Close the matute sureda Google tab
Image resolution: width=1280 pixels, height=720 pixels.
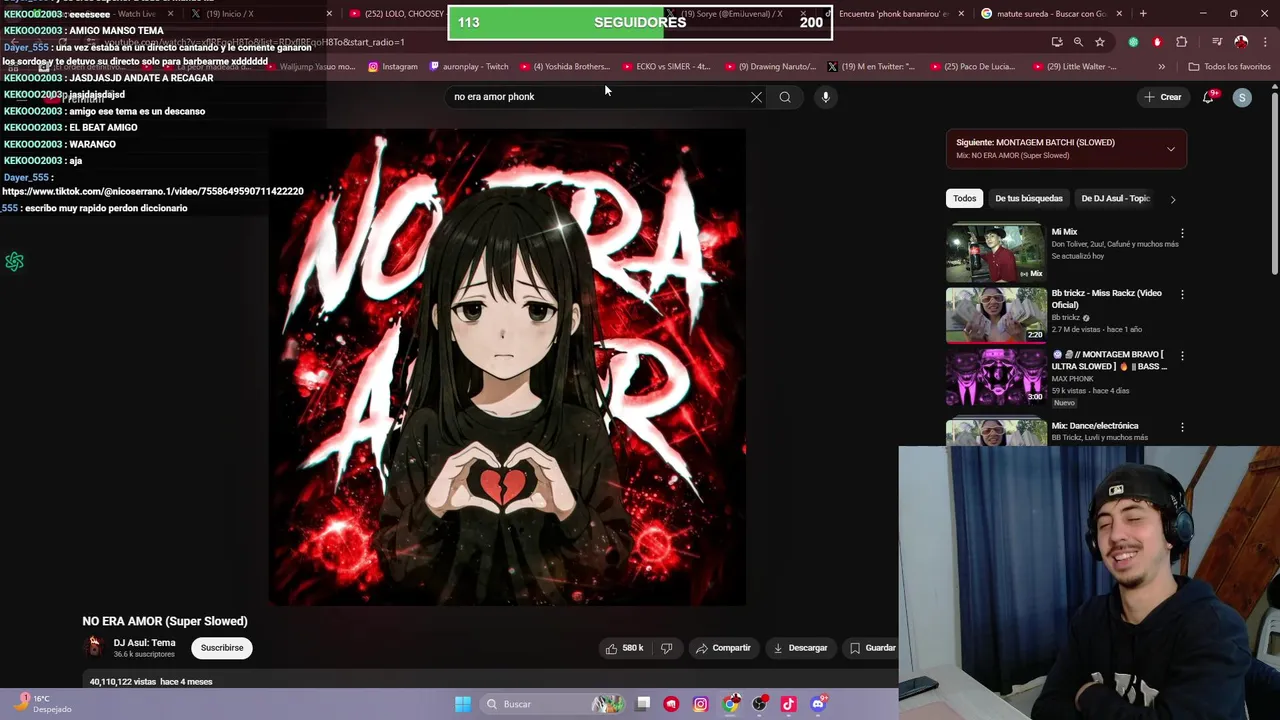[x=1119, y=14]
